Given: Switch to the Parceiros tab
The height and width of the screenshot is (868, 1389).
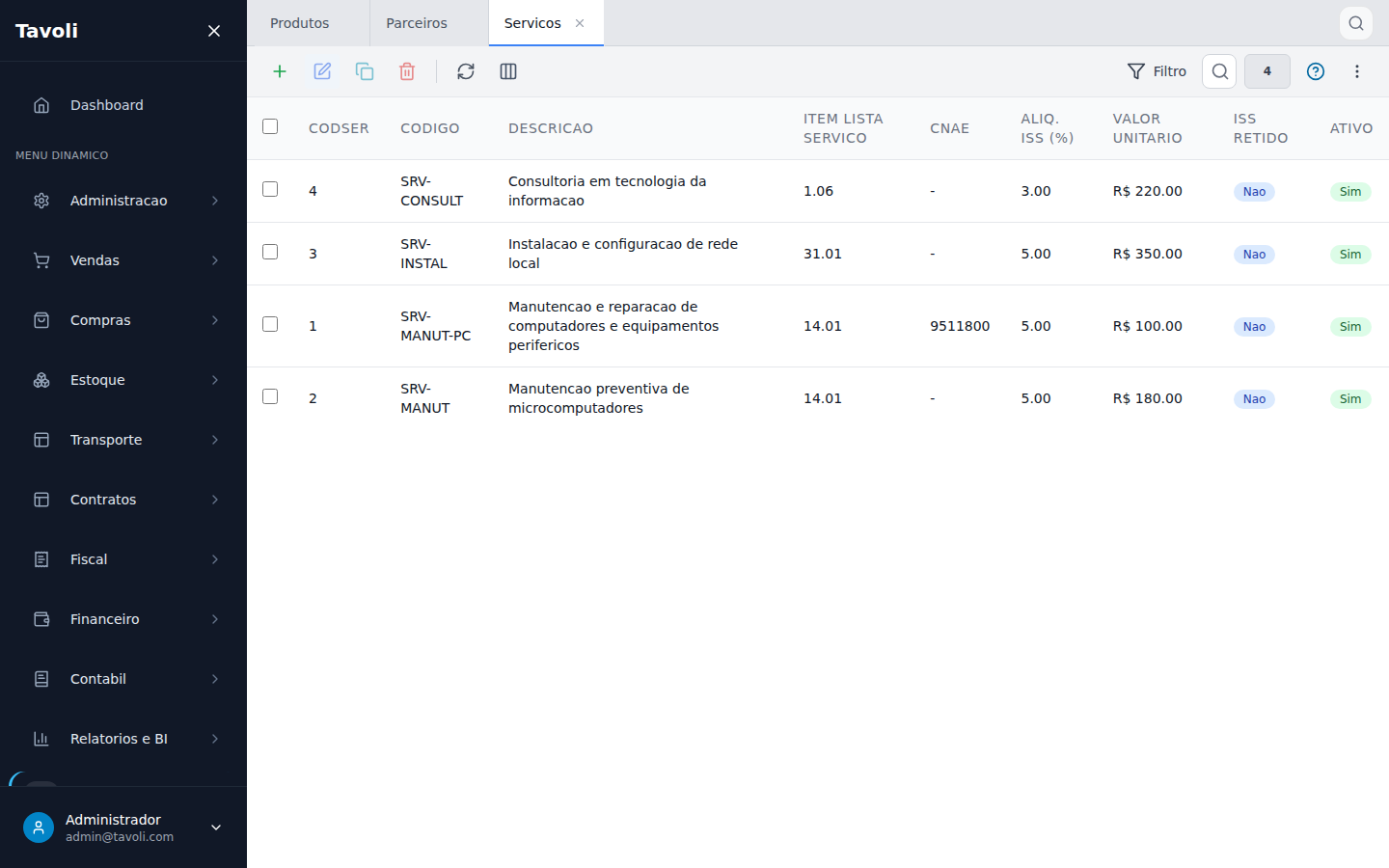Looking at the screenshot, I should pyautogui.click(x=428, y=23).
